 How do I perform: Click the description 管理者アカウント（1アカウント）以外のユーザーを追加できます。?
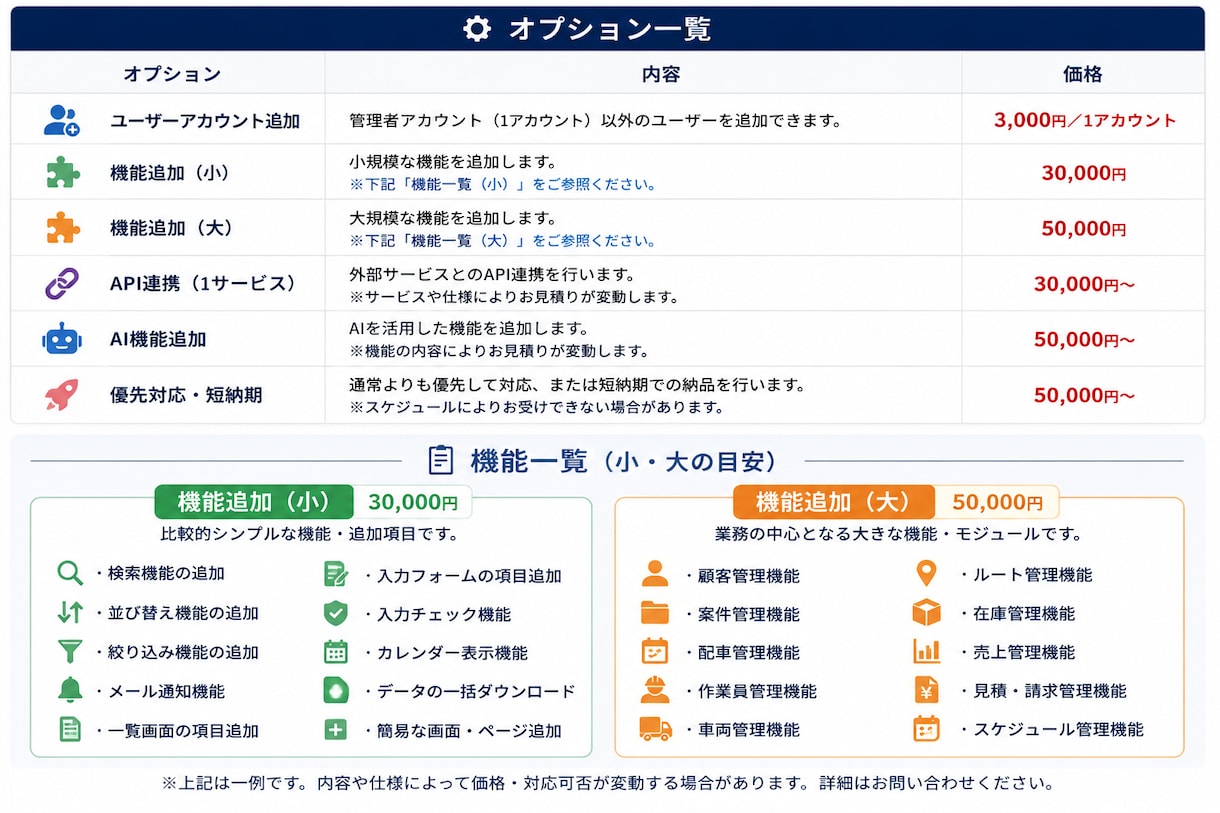[596, 121]
